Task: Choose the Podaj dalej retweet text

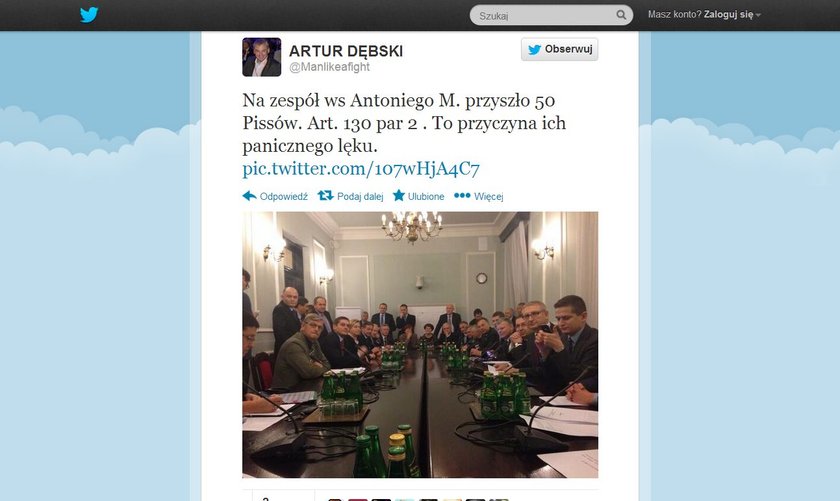Action: (360, 197)
